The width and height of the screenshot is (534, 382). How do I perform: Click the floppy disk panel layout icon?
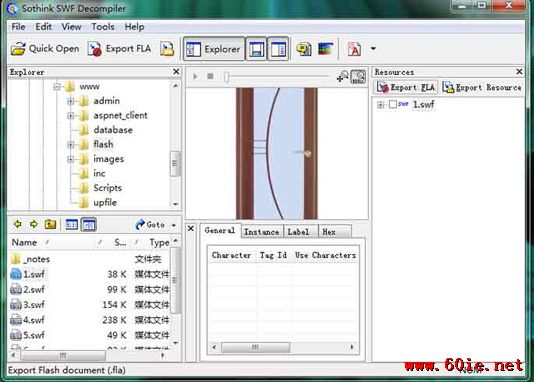tap(256, 49)
